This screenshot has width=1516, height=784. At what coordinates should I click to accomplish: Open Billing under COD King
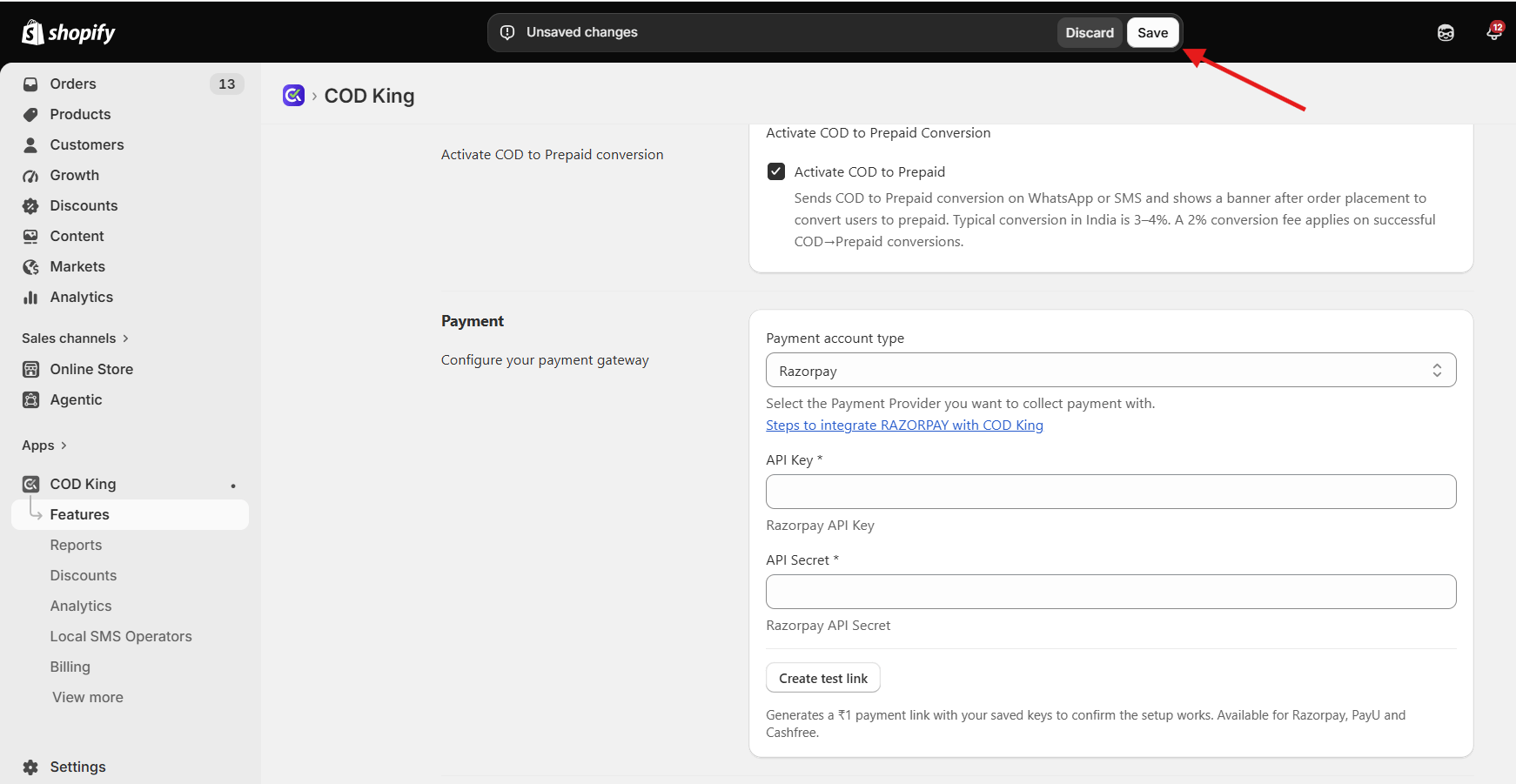click(70, 667)
